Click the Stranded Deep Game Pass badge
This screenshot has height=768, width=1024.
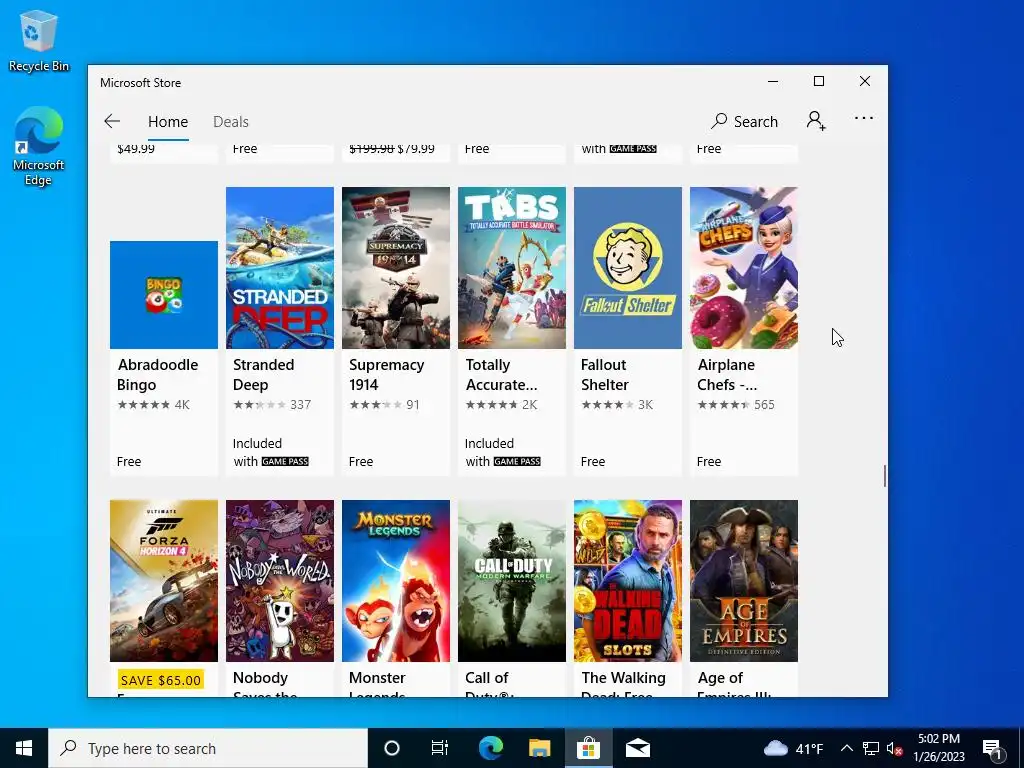(285, 462)
